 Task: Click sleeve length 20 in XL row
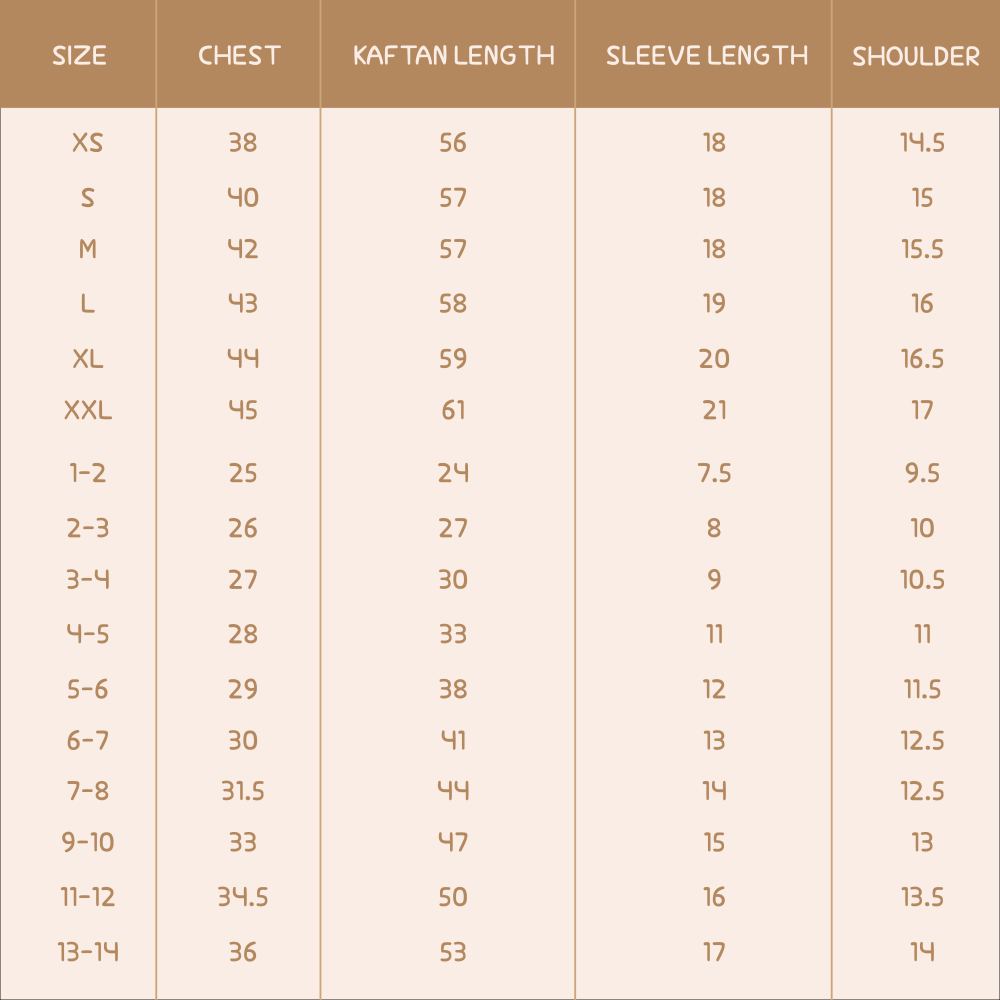(x=714, y=359)
